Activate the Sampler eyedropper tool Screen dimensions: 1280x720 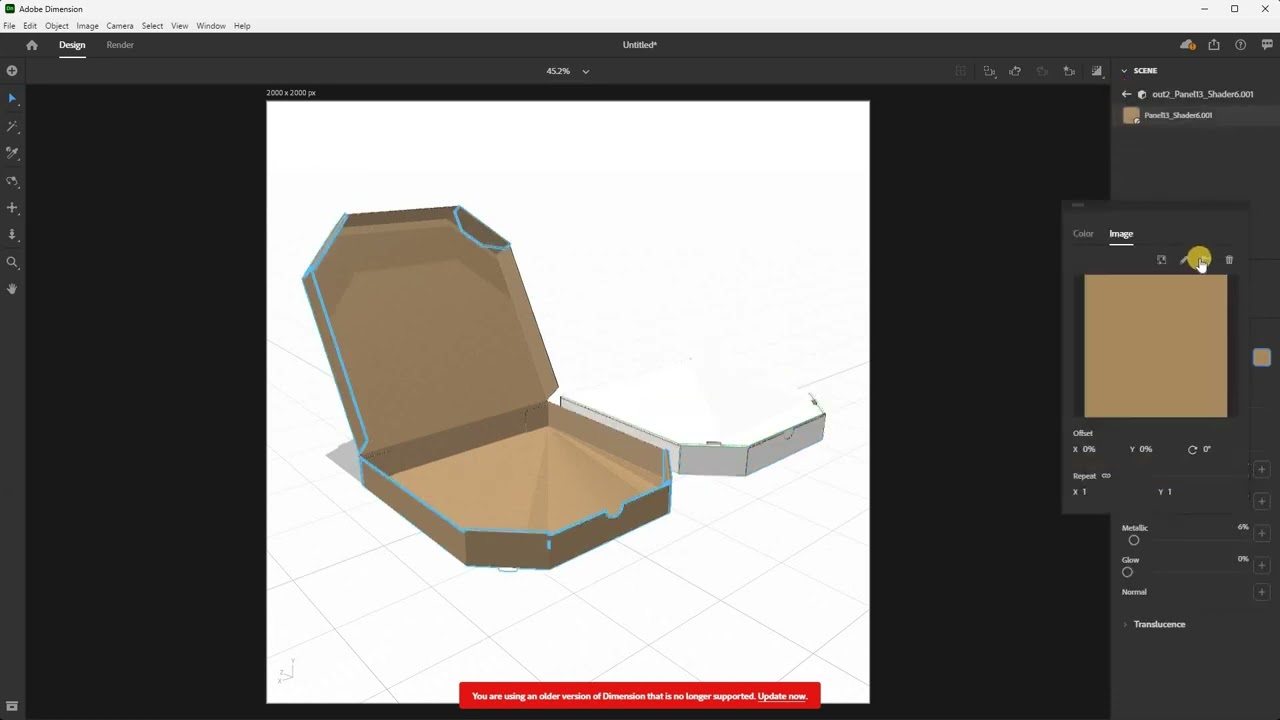click(12, 153)
